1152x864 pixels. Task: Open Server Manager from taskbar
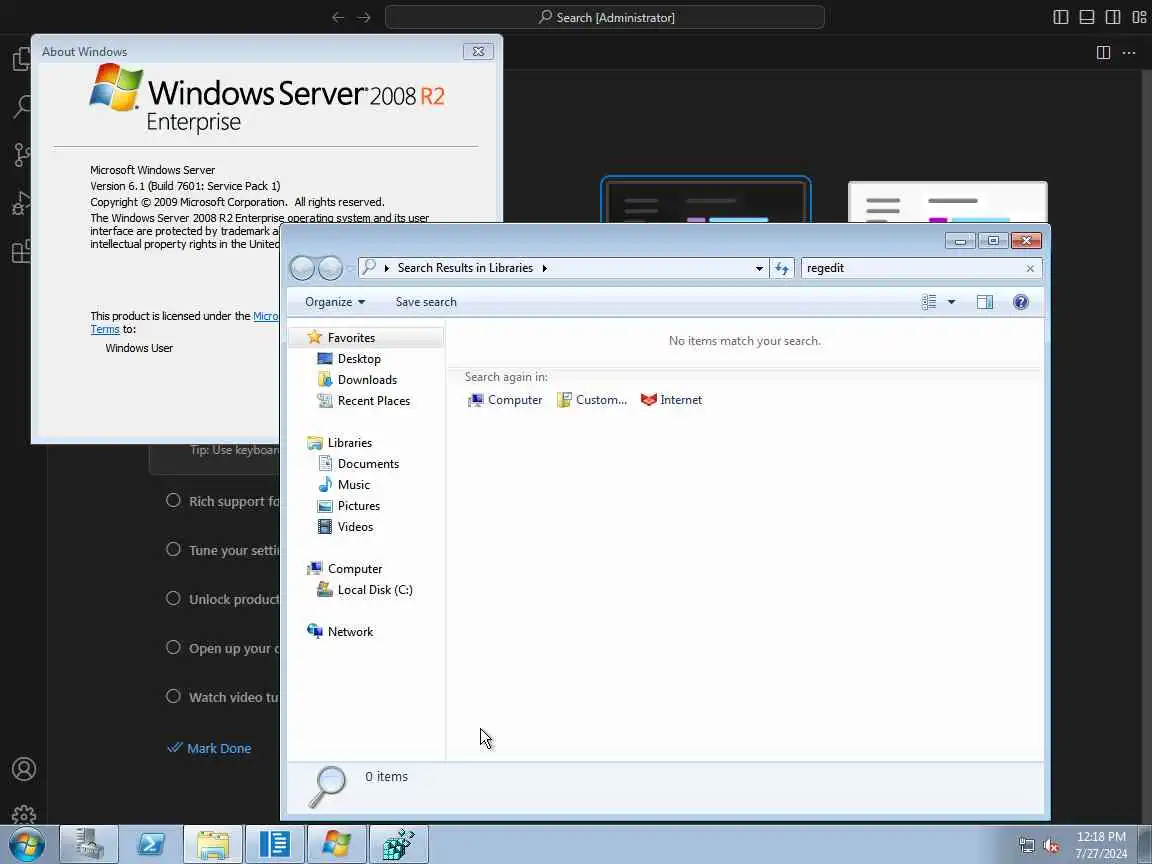[x=89, y=844]
